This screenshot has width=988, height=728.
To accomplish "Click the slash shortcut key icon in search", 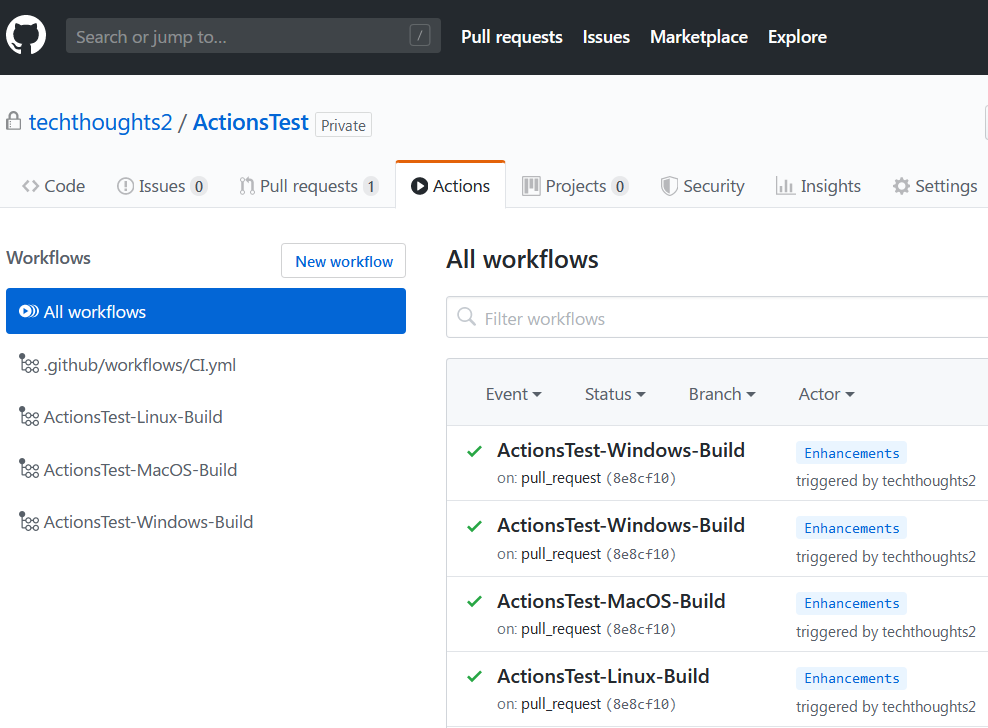I will pos(420,35).
